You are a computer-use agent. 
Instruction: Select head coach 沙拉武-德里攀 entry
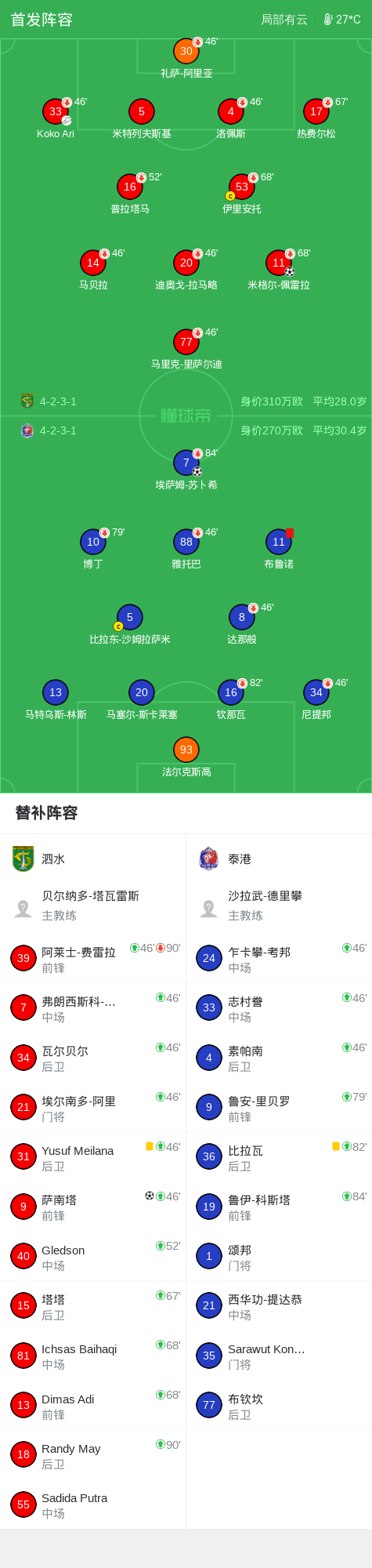coord(279,906)
